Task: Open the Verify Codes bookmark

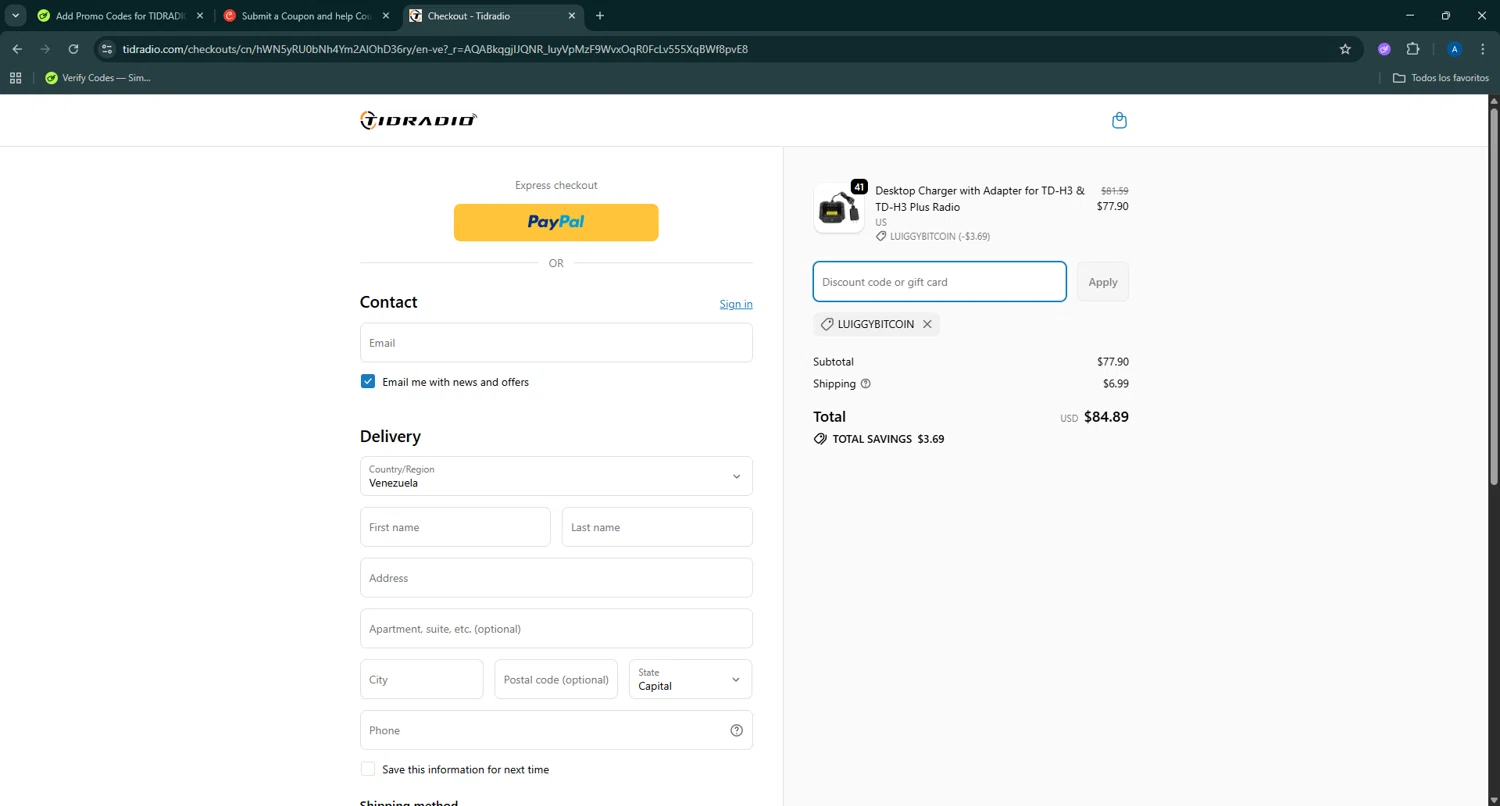Action: coord(98,78)
